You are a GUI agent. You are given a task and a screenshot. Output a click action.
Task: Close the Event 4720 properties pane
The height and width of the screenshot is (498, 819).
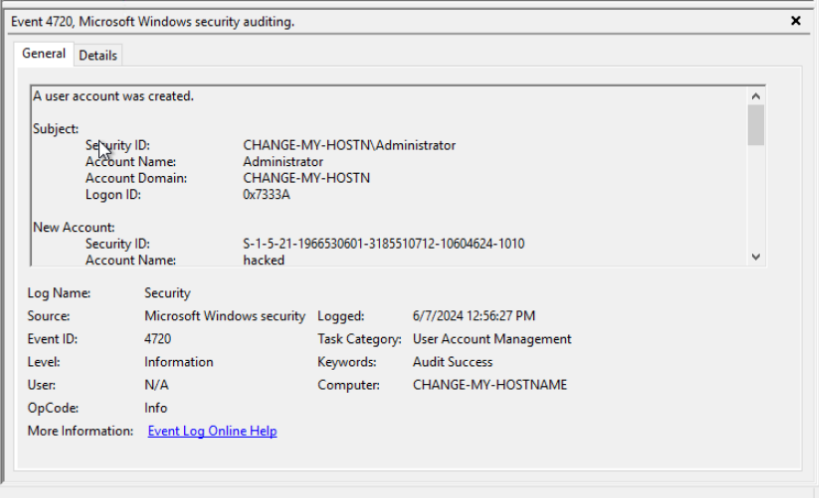click(796, 21)
